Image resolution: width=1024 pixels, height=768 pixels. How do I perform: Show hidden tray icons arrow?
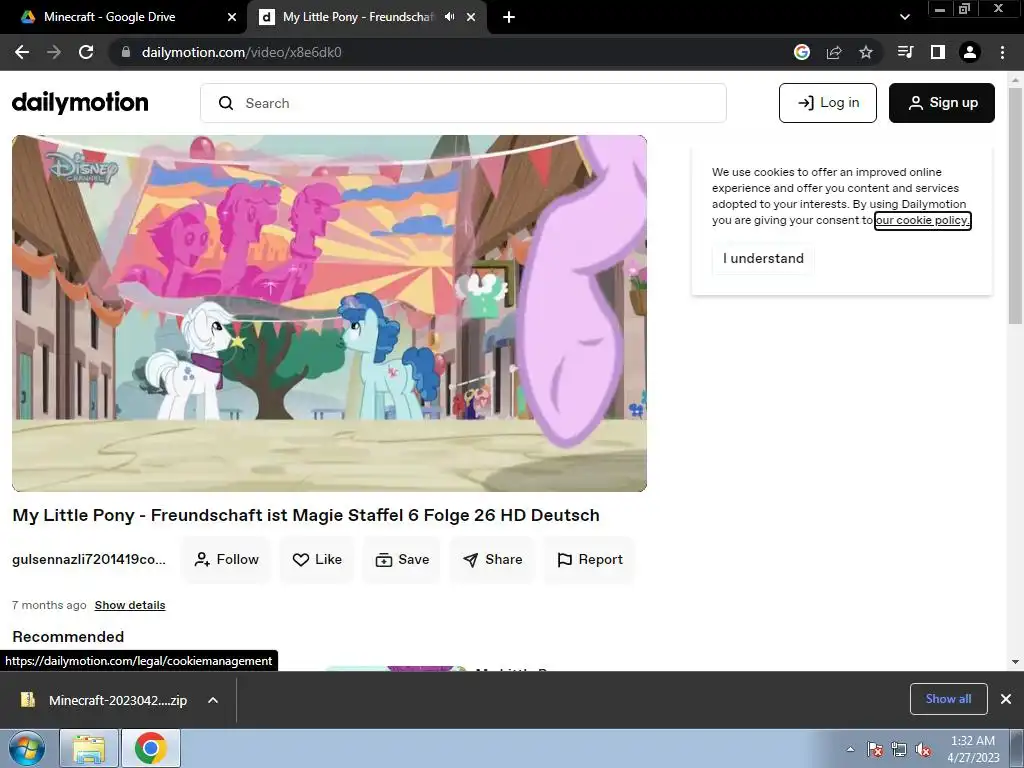(x=850, y=749)
